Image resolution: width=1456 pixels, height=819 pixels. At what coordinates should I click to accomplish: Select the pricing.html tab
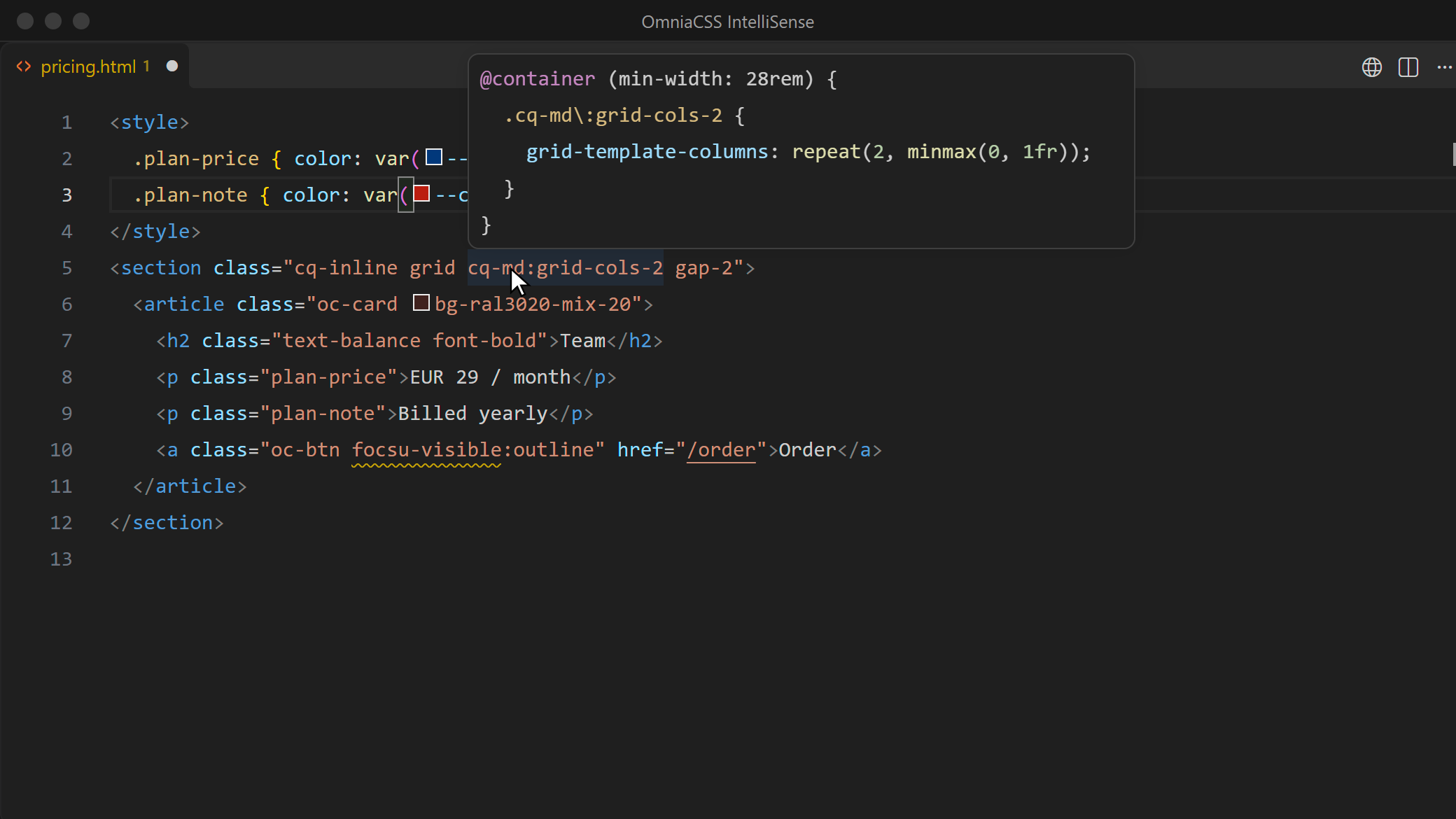click(x=94, y=66)
